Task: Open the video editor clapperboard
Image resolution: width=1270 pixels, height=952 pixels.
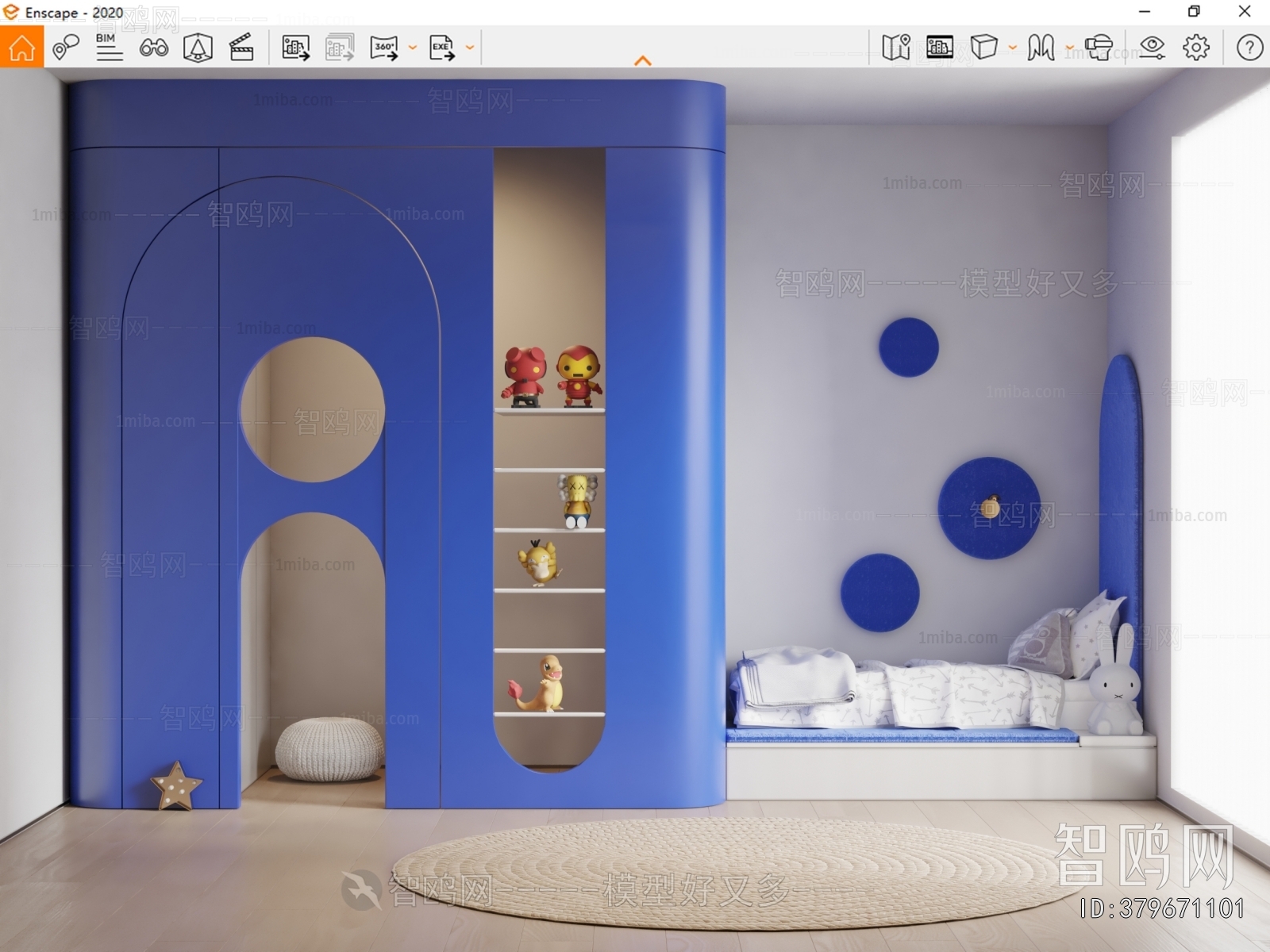Action: (x=241, y=48)
